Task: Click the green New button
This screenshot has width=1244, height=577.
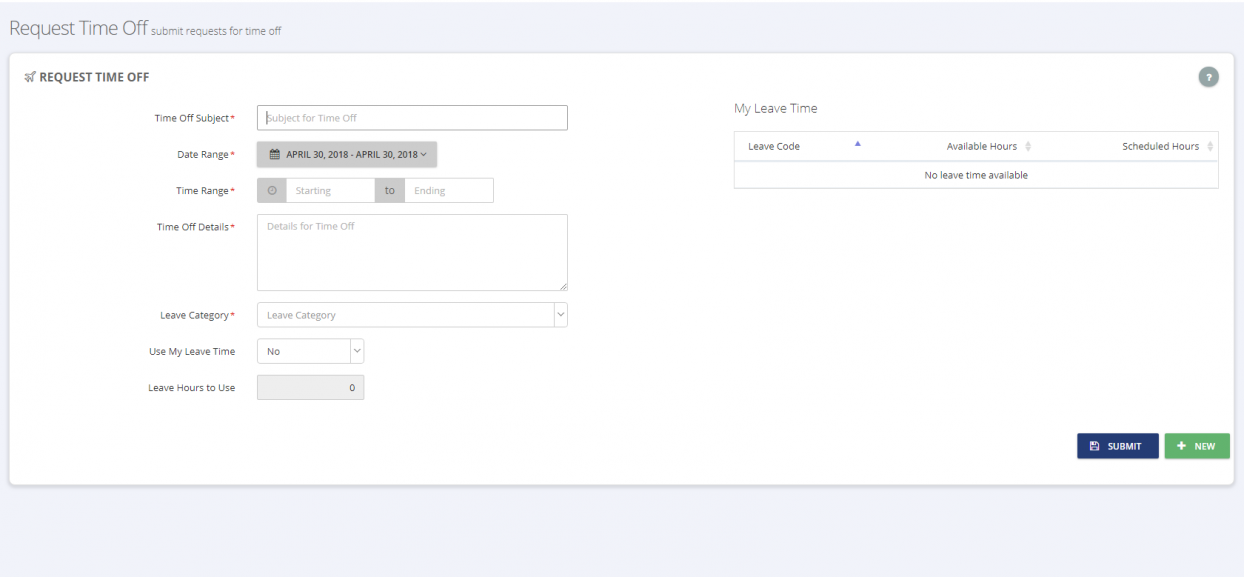Action: (x=1197, y=446)
